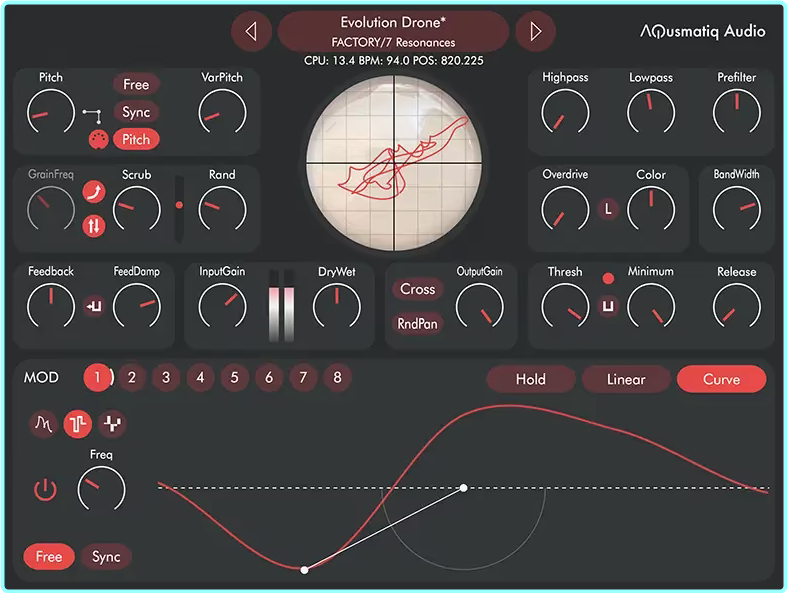The height and width of the screenshot is (593, 787).
Task: Click the Thresh knob
Action: (565, 306)
